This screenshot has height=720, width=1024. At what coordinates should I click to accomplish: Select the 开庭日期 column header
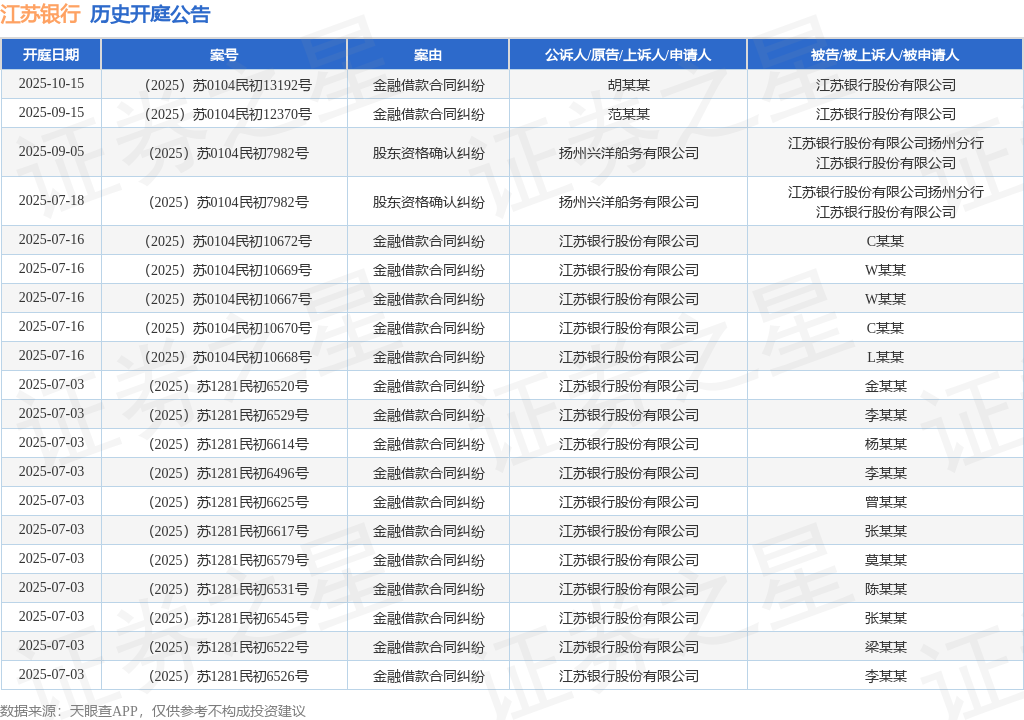[51, 55]
